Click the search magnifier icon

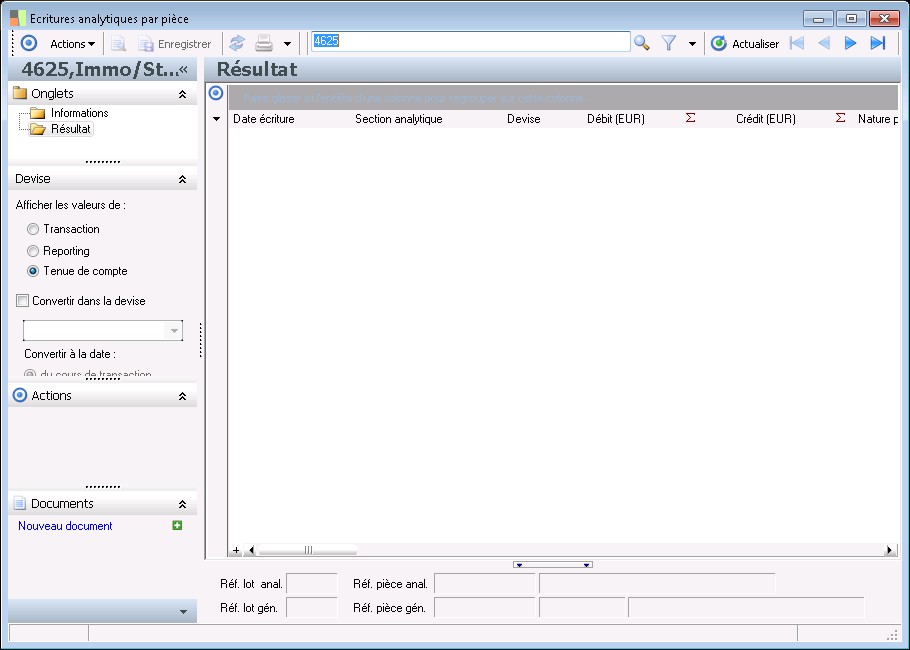tap(642, 43)
